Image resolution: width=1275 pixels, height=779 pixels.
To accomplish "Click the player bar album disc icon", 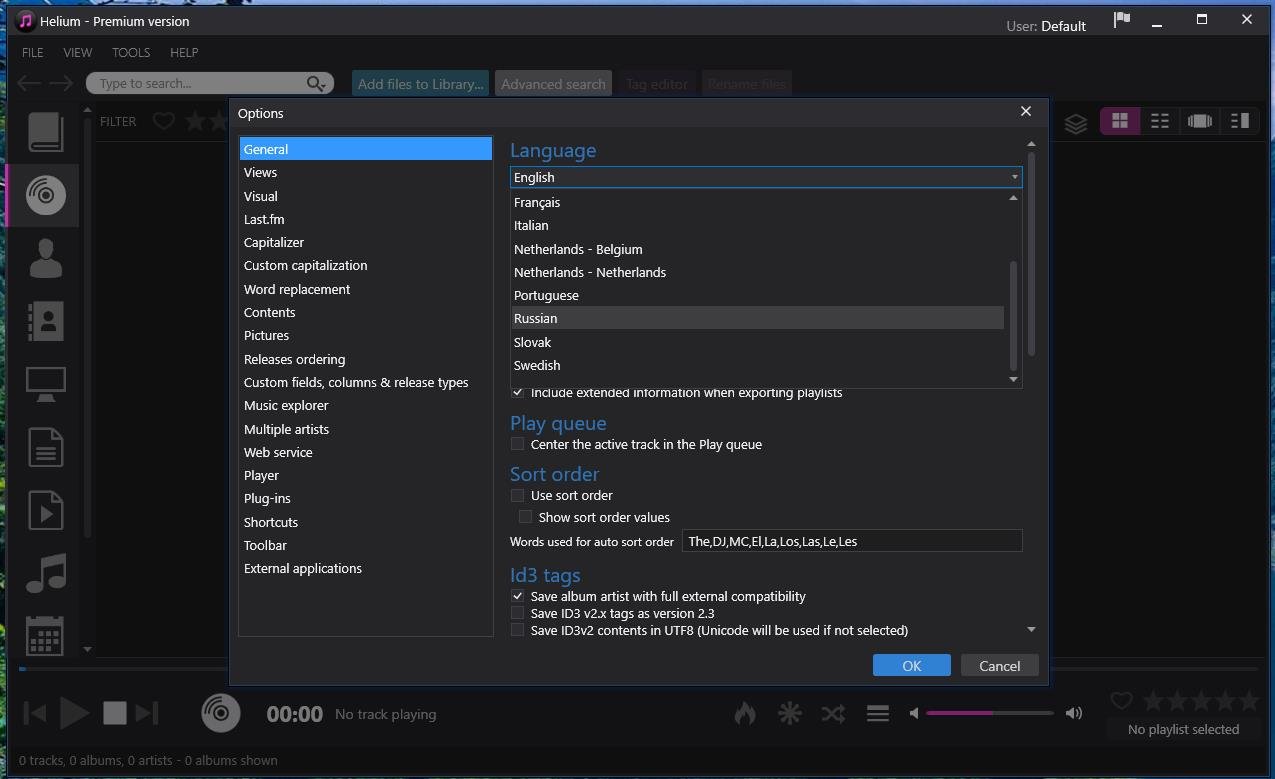I will 222,713.
